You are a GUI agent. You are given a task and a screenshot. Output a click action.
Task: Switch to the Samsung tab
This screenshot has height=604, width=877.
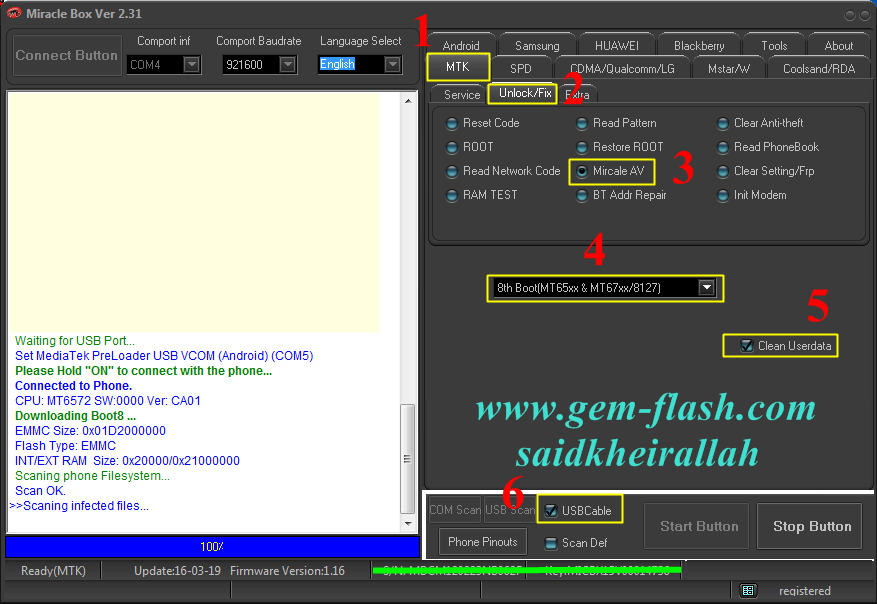(537, 45)
